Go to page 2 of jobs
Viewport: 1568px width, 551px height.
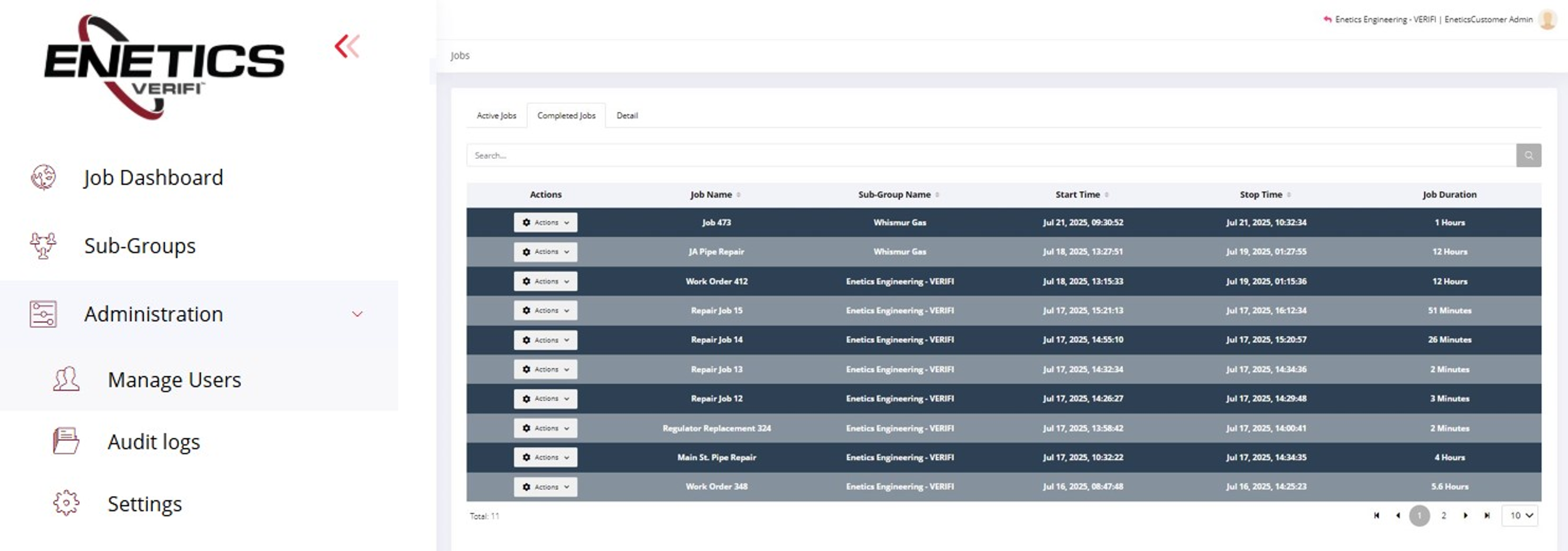1443,516
